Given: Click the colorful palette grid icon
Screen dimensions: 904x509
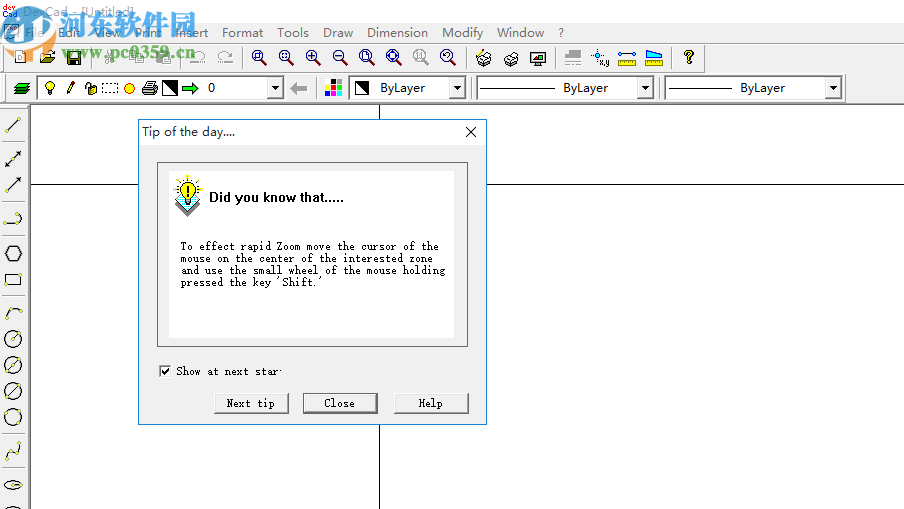Looking at the screenshot, I should [x=333, y=88].
